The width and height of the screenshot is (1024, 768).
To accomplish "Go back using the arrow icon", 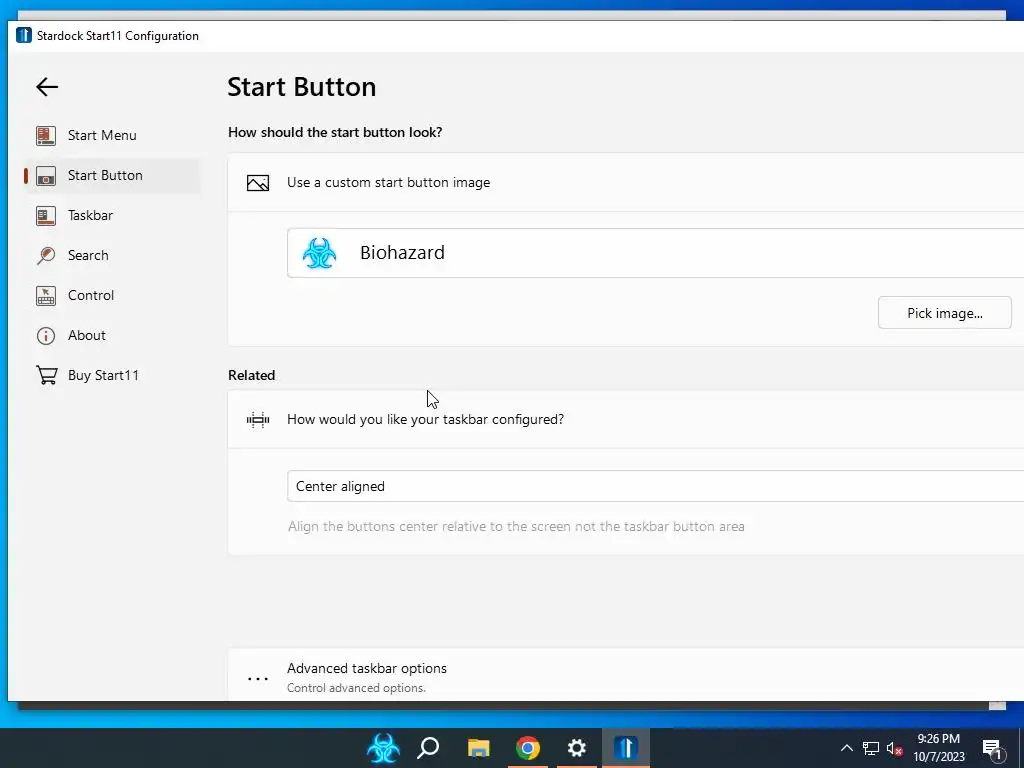I will (x=47, y=87).
